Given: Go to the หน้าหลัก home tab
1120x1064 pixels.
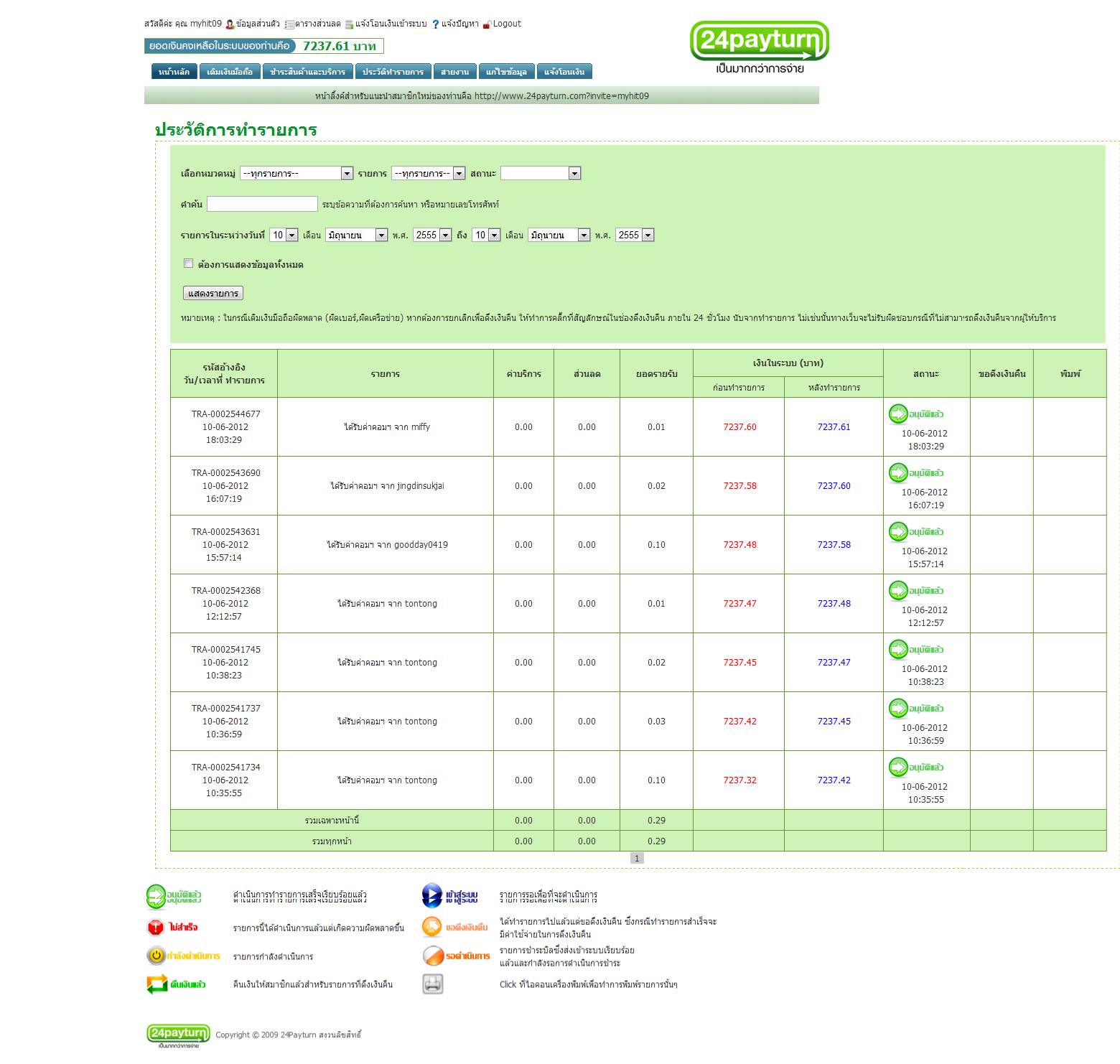Looking at the screenshot, I should tap(174, 71).
